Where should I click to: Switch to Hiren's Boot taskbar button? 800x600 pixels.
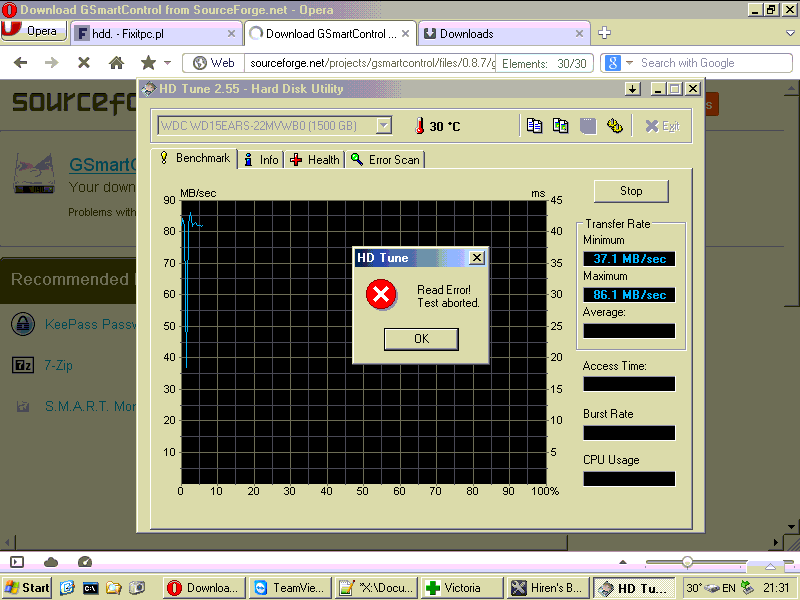click(x=548, y=588)
